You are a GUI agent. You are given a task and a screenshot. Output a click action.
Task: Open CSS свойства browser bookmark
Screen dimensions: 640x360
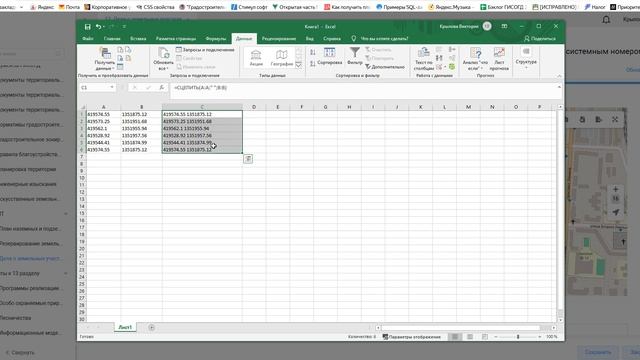click(x=156, y=7)
